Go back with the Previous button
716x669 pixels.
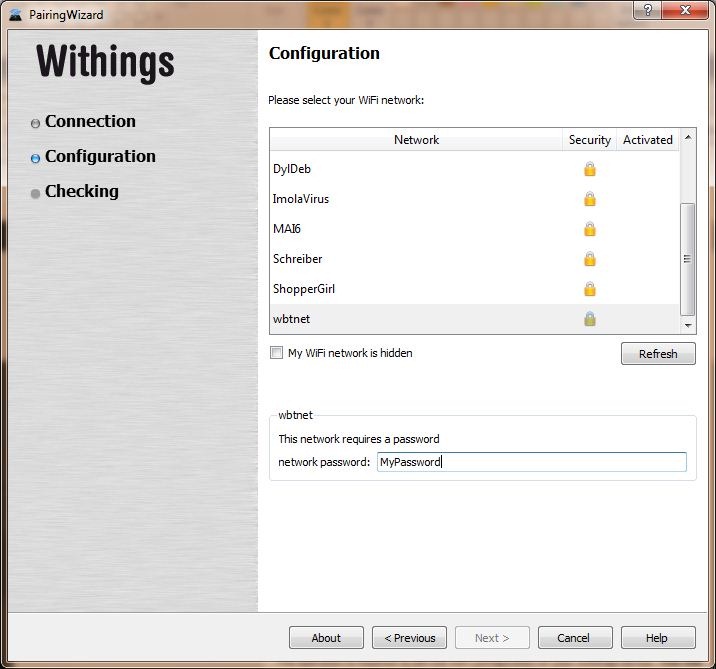pyautogui.click(x=410, y=637)
